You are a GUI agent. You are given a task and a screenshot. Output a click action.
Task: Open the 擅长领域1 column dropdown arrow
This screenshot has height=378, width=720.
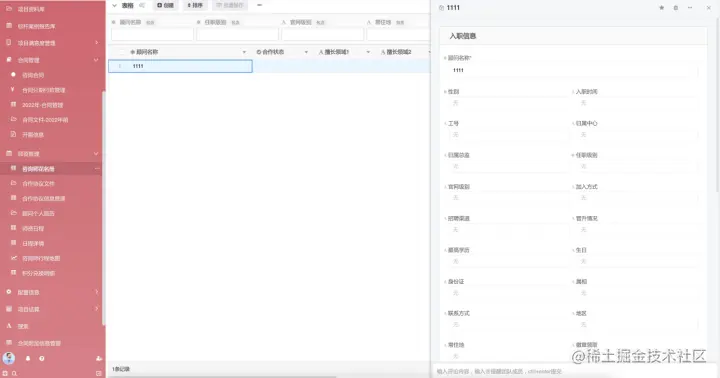pyautogui.click(x=368, y=52)
